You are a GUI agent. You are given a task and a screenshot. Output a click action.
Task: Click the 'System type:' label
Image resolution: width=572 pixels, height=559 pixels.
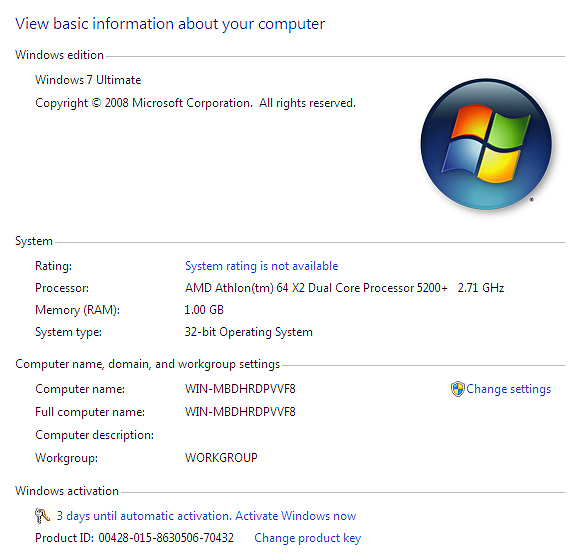[x=68, y=332]
